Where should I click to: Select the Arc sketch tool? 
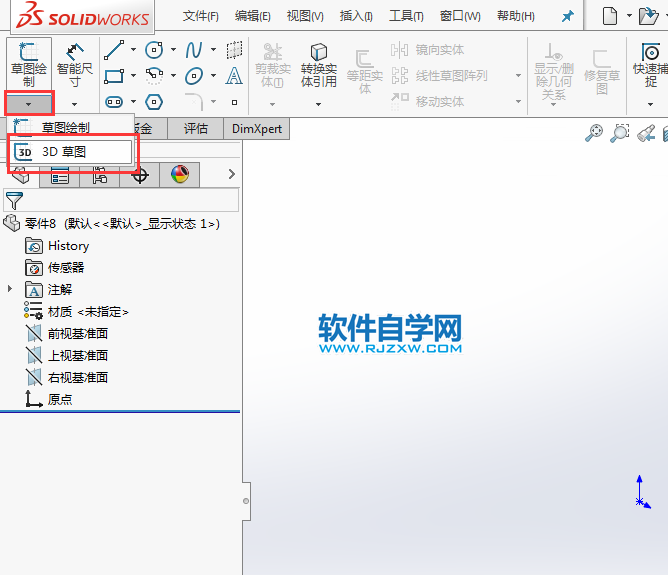154,76
